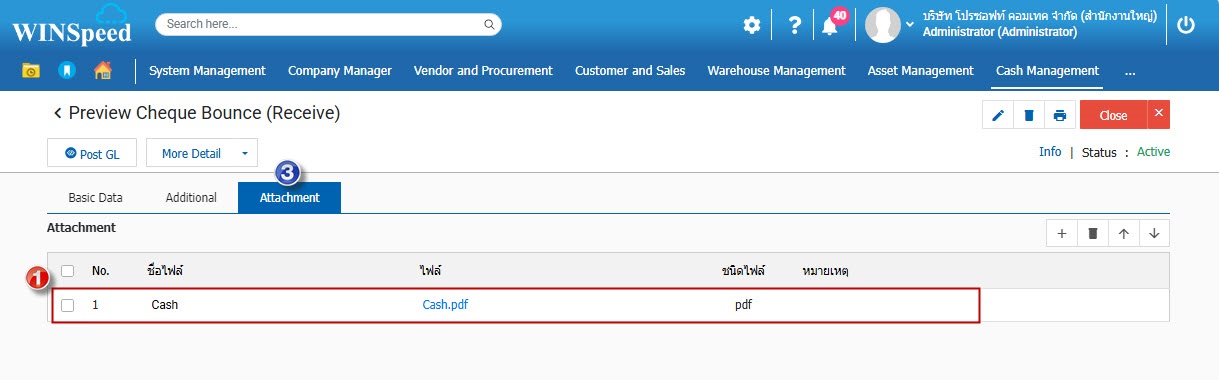This screenshot has width=1219, height=380.
Task: Open the help question mark icon
Action: coord(794,25)
